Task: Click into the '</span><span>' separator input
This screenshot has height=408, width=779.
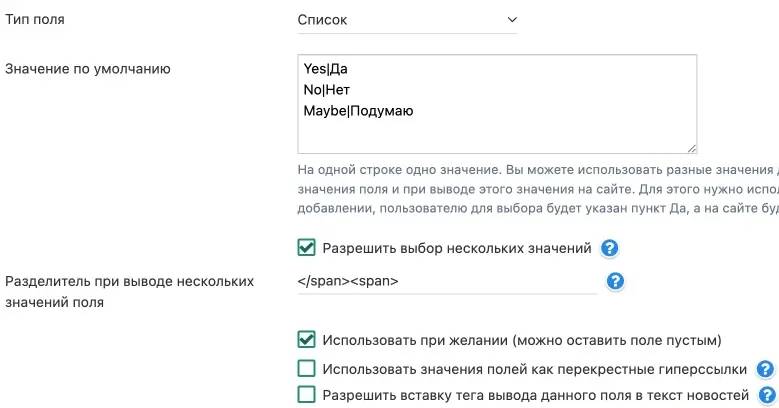Action: point(445,281)
